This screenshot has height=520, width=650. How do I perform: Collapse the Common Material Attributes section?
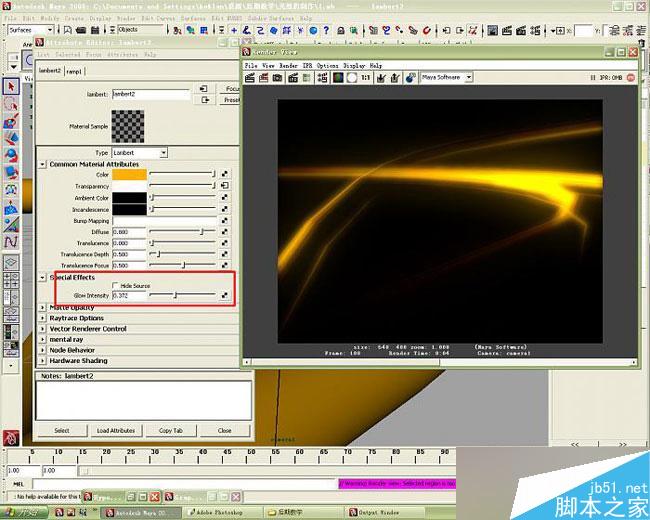tap(42, 164)
